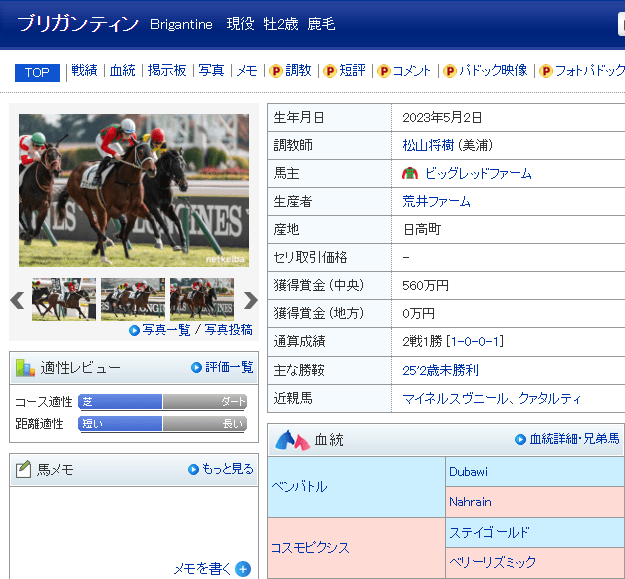Open premium 調教 tab
This screenshot has width=625, height=579.
click(298, 71)
